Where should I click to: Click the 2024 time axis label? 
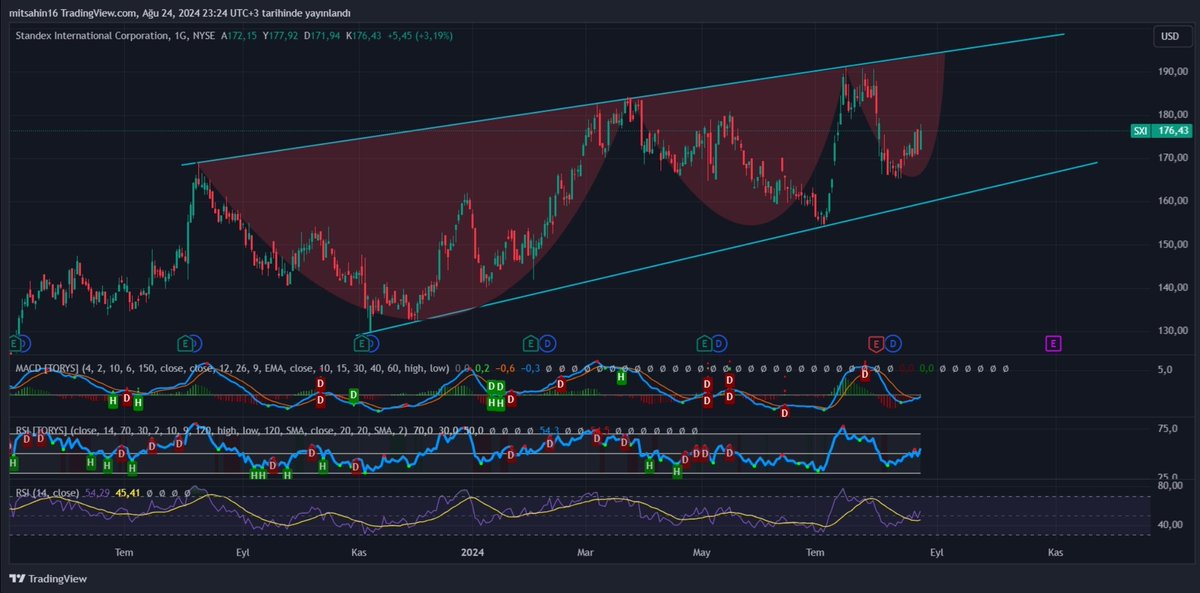[474, 552]
